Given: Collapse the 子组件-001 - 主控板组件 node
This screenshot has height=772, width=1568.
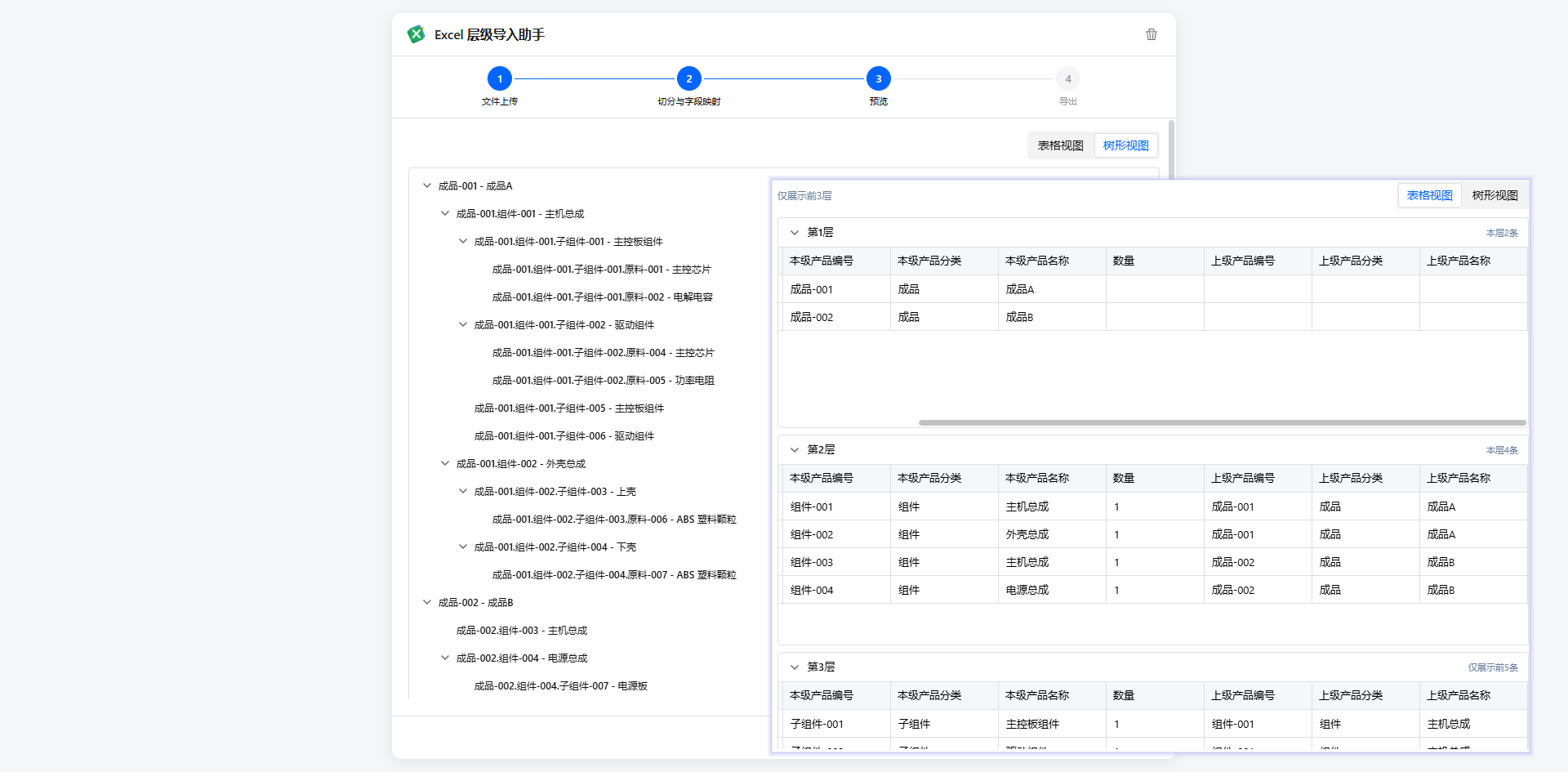Looking at the screenshot, I should [463, 241].
